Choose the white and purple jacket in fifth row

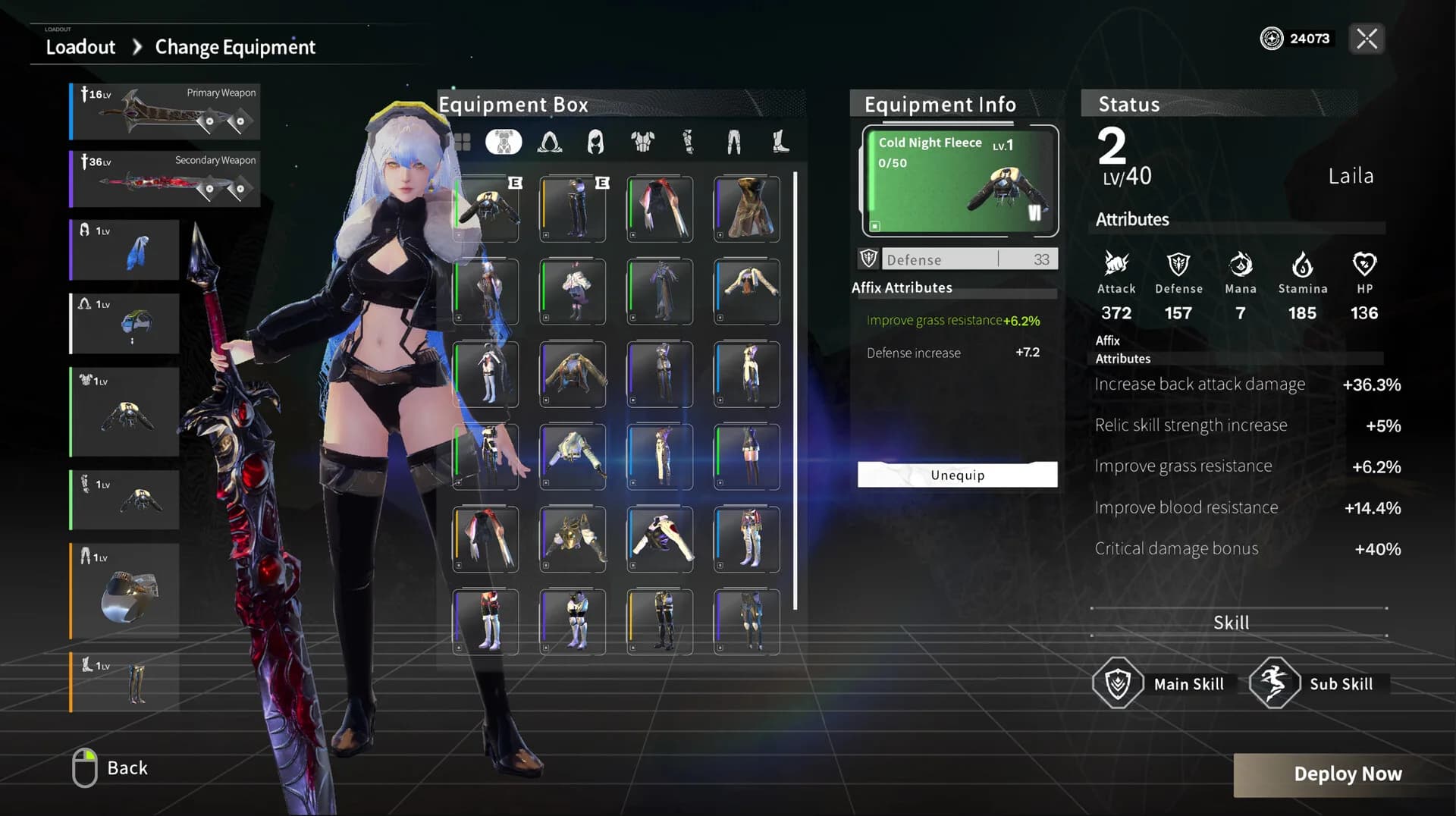660,540
